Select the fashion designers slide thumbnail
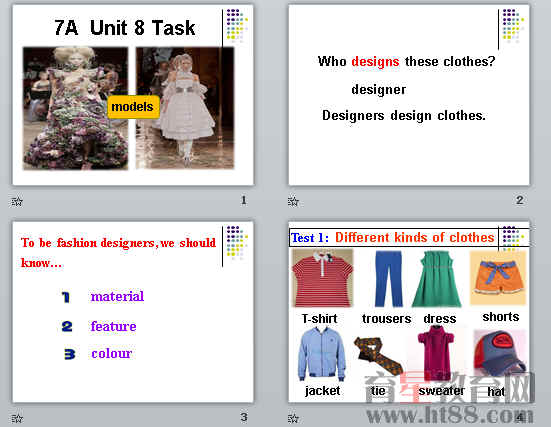The height and width of the screenshot is (427, 551). coord(133,312)
